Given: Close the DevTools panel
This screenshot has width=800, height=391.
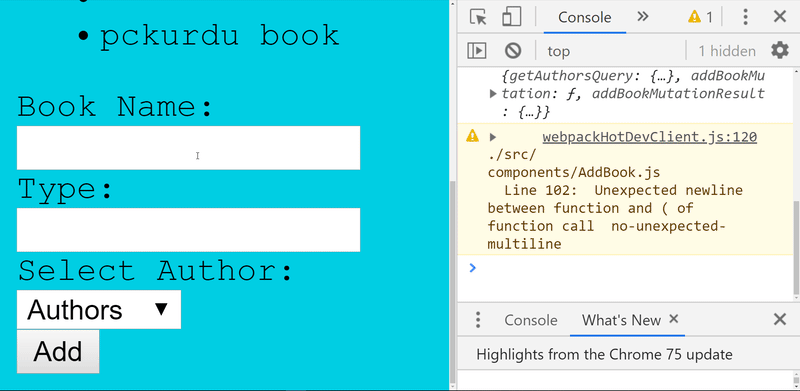Looking at the screenshot, I should click(780, 17).
